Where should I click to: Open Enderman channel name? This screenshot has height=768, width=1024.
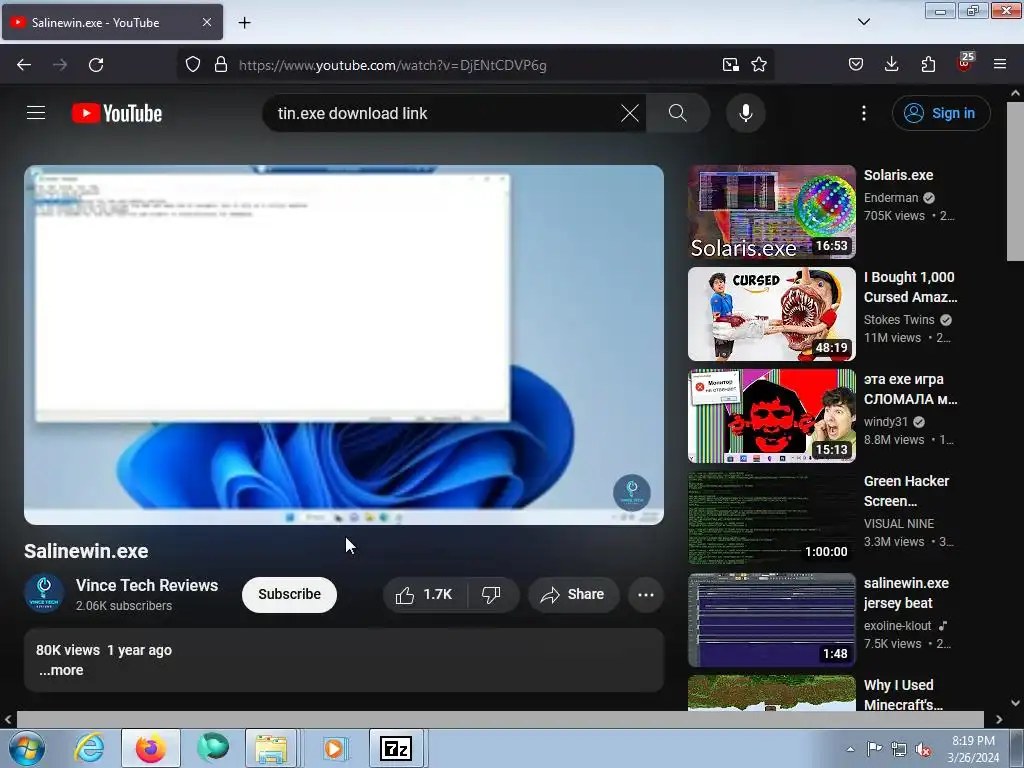tap(891, 197)
